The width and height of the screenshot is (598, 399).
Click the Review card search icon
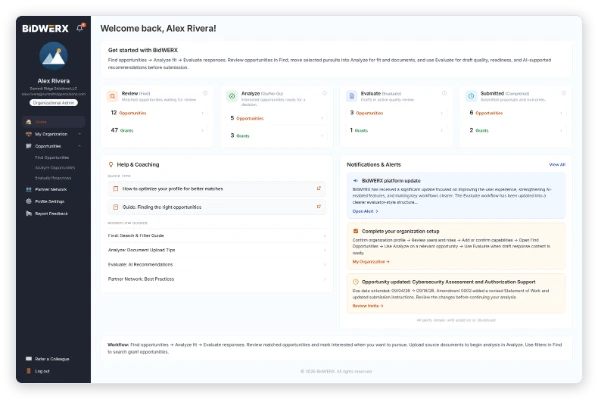point(113,96)
